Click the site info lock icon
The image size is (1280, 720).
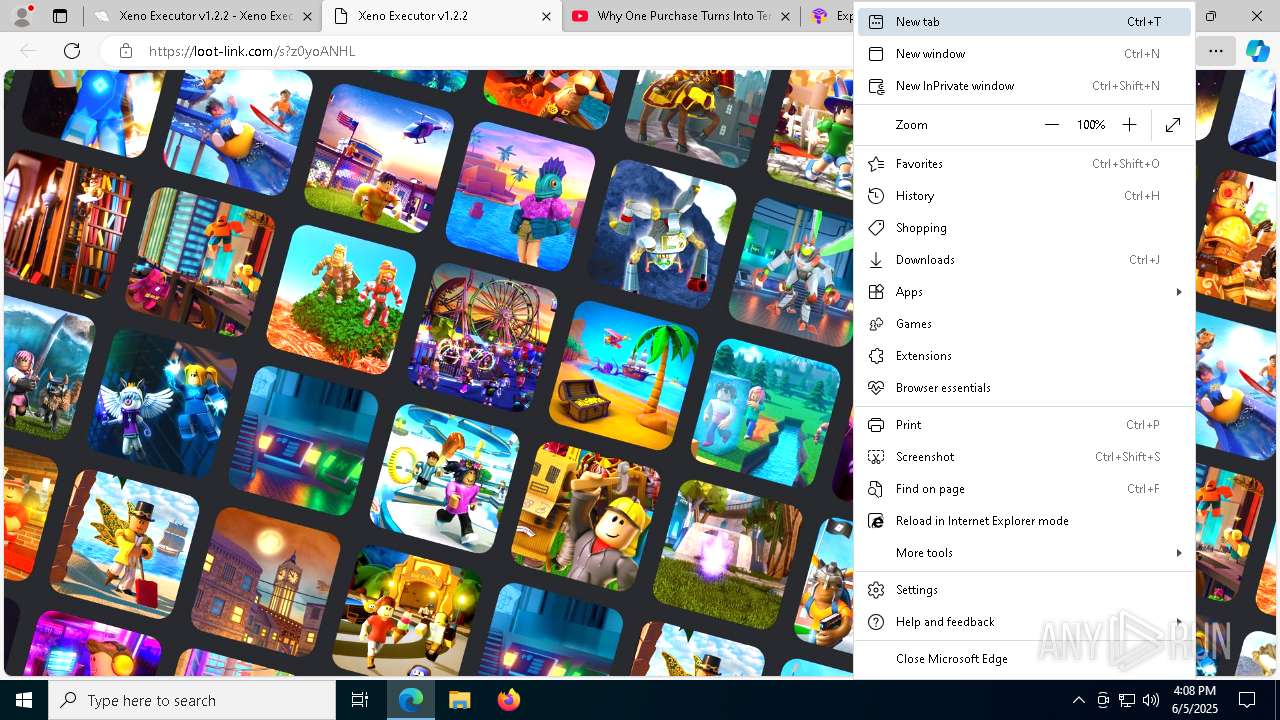125,51
